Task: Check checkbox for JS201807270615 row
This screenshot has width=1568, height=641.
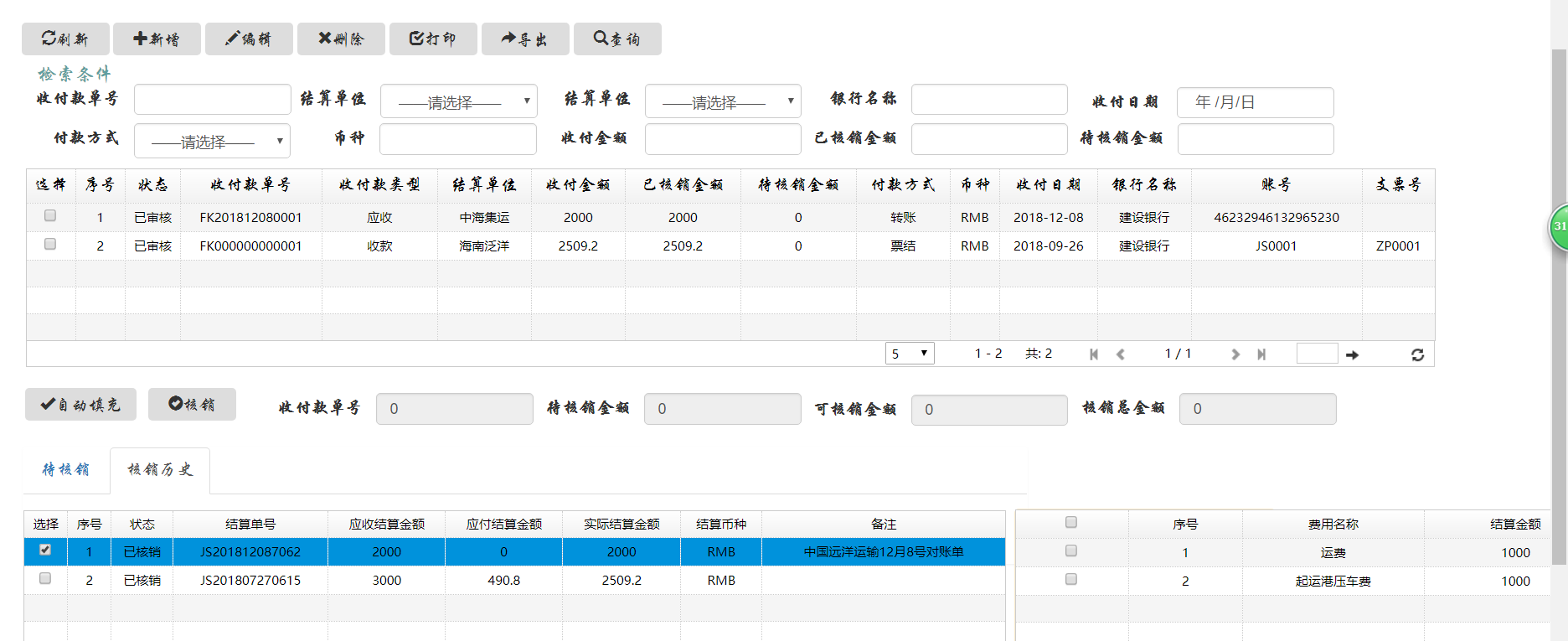Action: (45, 579)
